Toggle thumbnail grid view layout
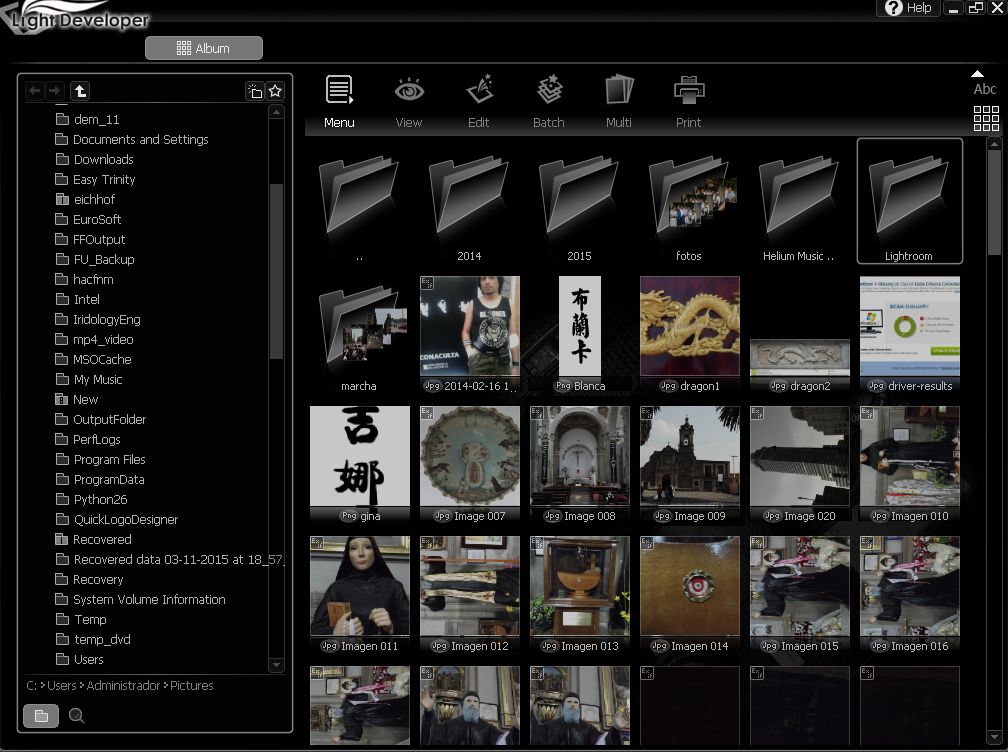Screen dimensions: 1008x752 986,118
